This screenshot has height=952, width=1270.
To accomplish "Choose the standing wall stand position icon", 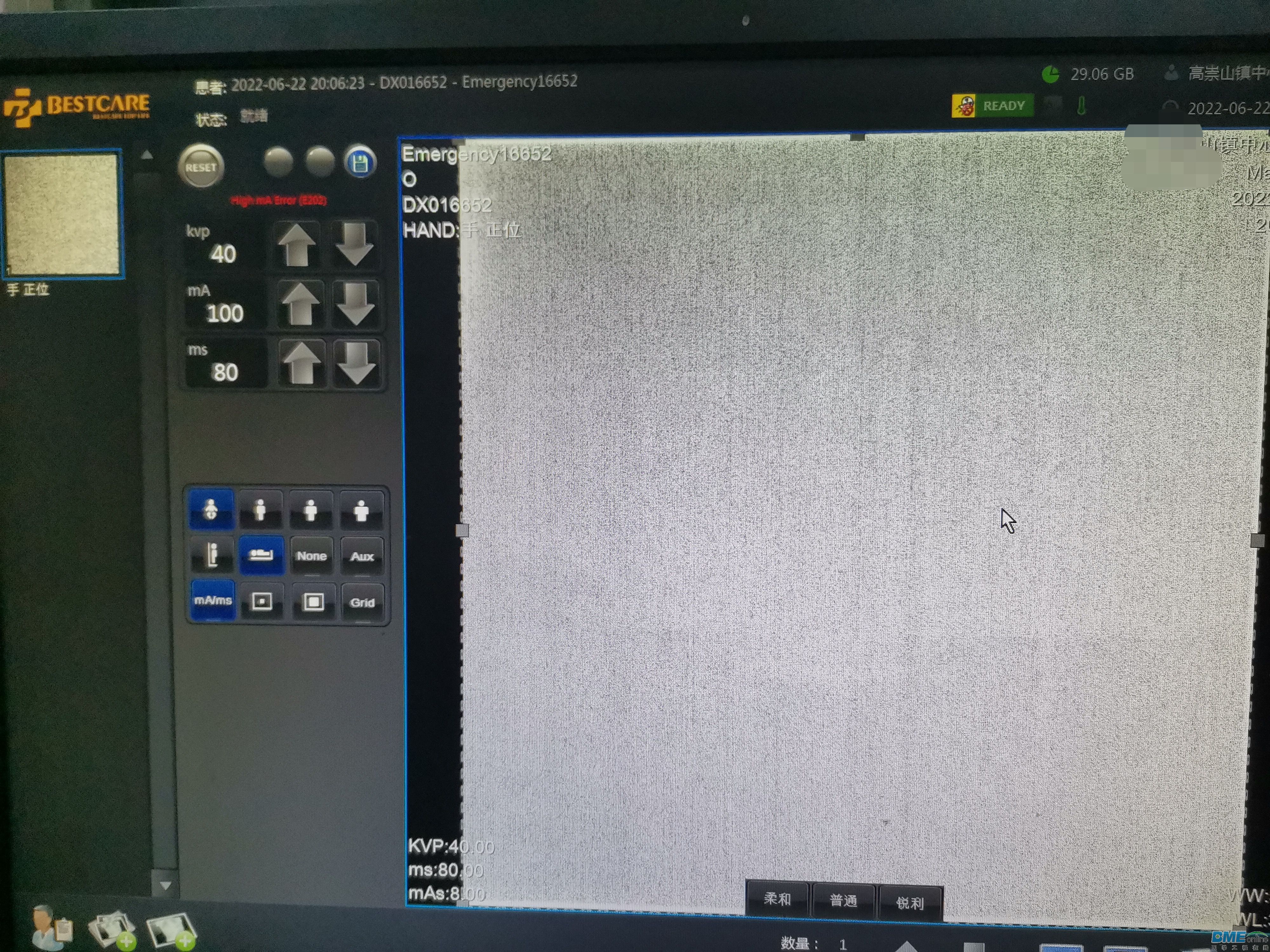I will (212, 555).
